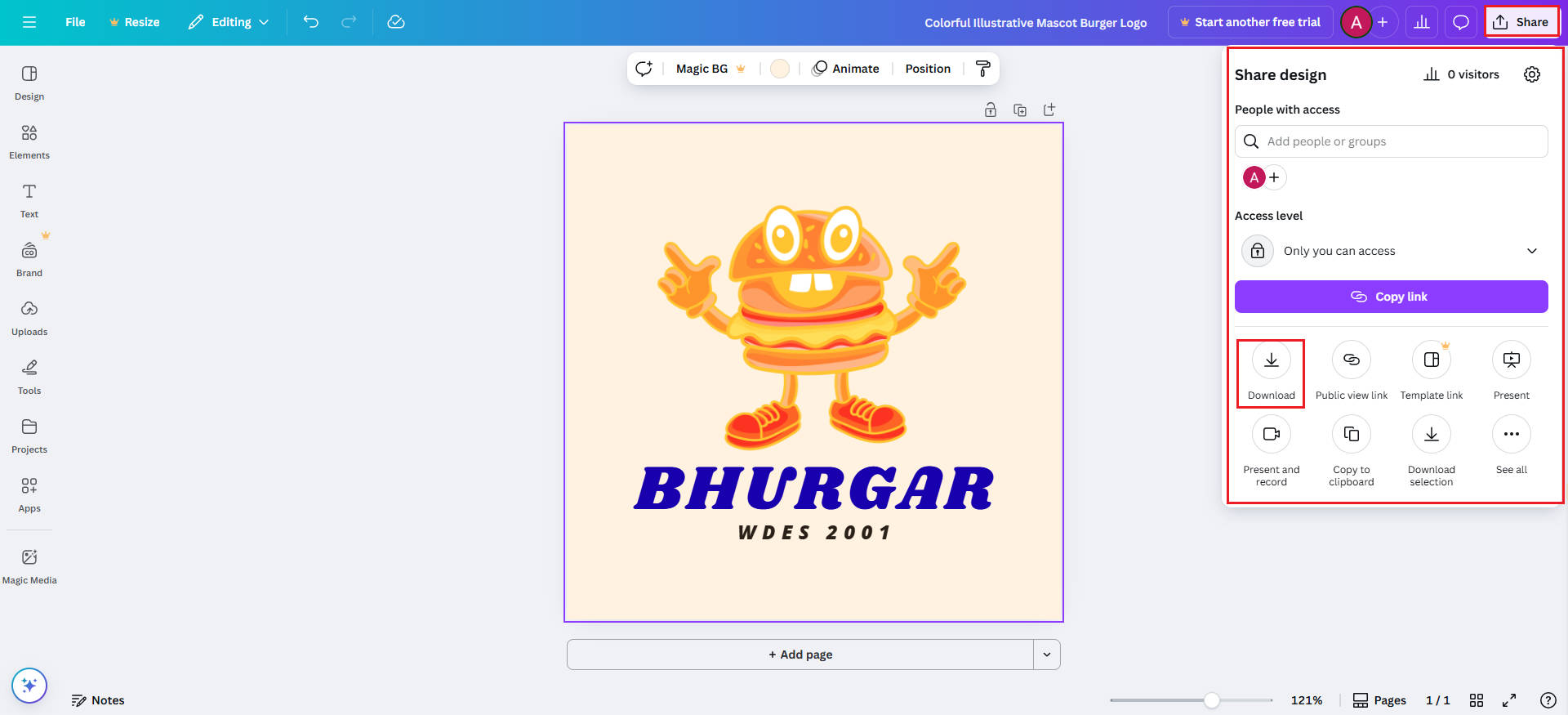1568x715 pixels.
Task: Click the purple Copy link button
Action: (x=1391, y=297)
